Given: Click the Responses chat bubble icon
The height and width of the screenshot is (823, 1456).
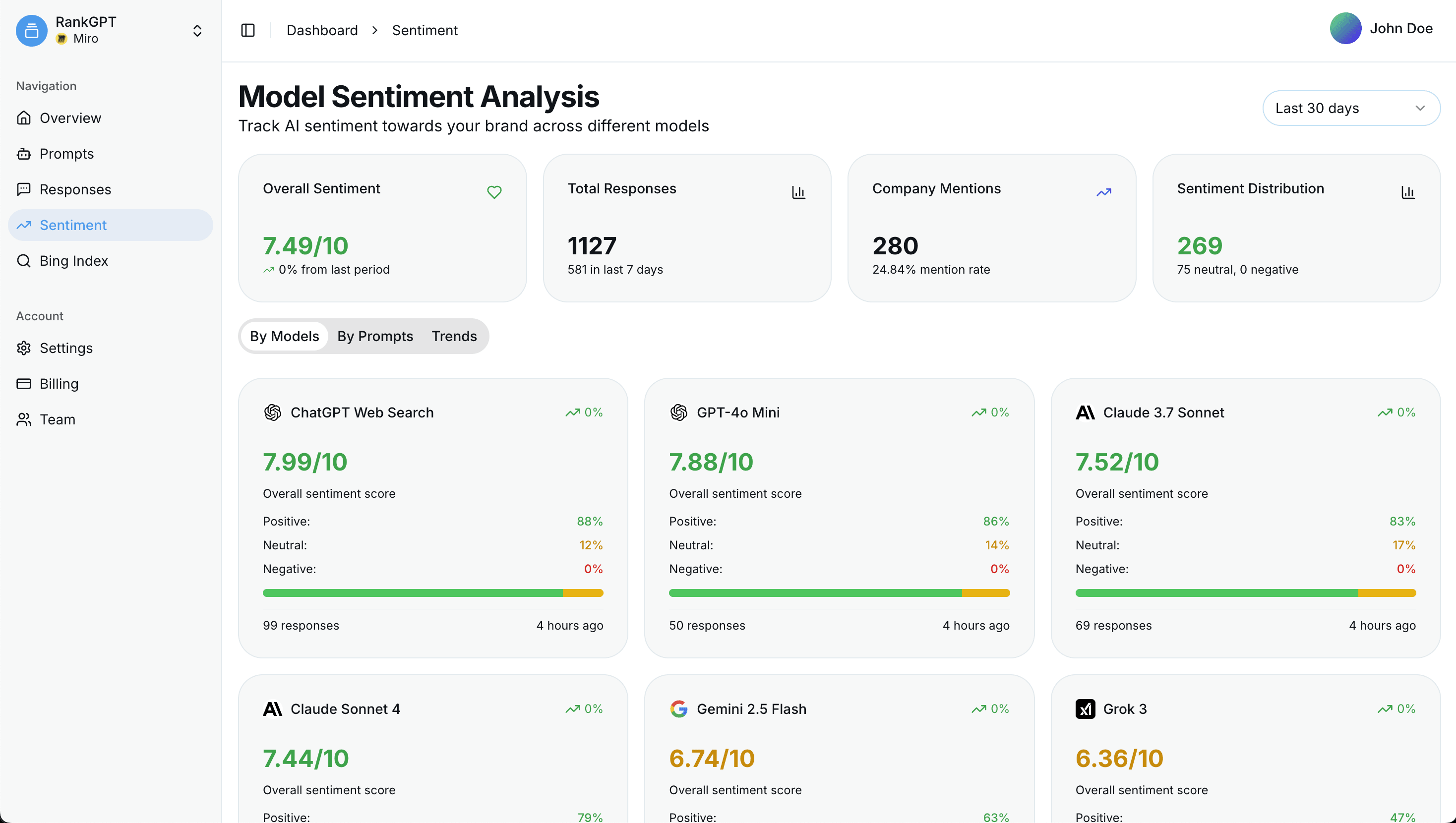Looking at the screenshot, I should [x=24, y=189].
